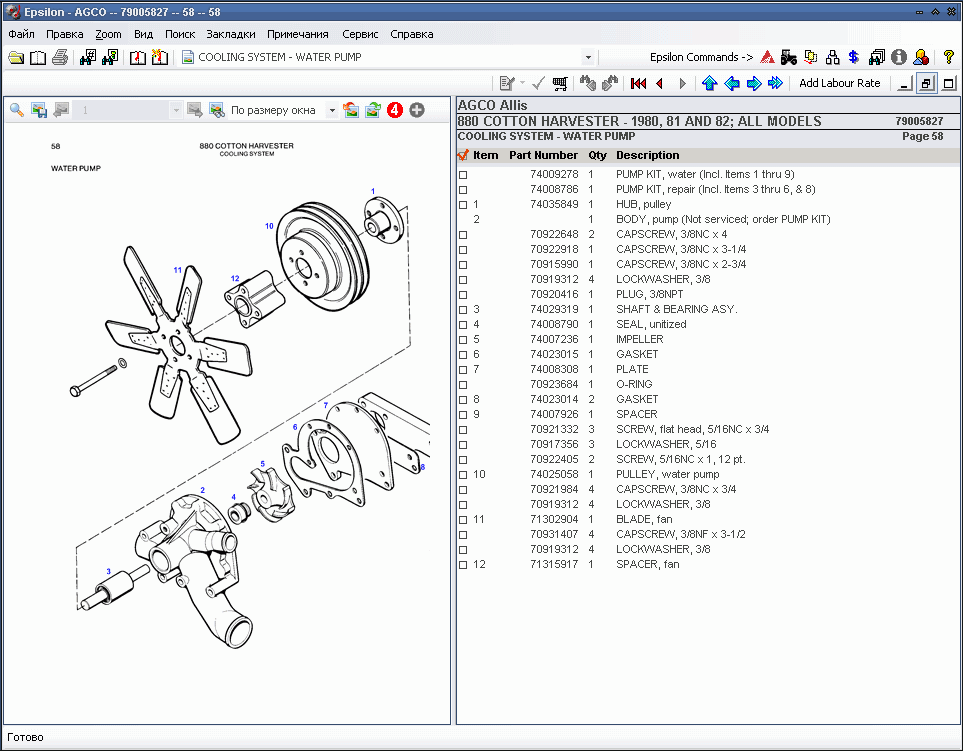Select the tractor icon in Epsilon Commands
This screenshot has height=751, width=963.
[788, 57]
